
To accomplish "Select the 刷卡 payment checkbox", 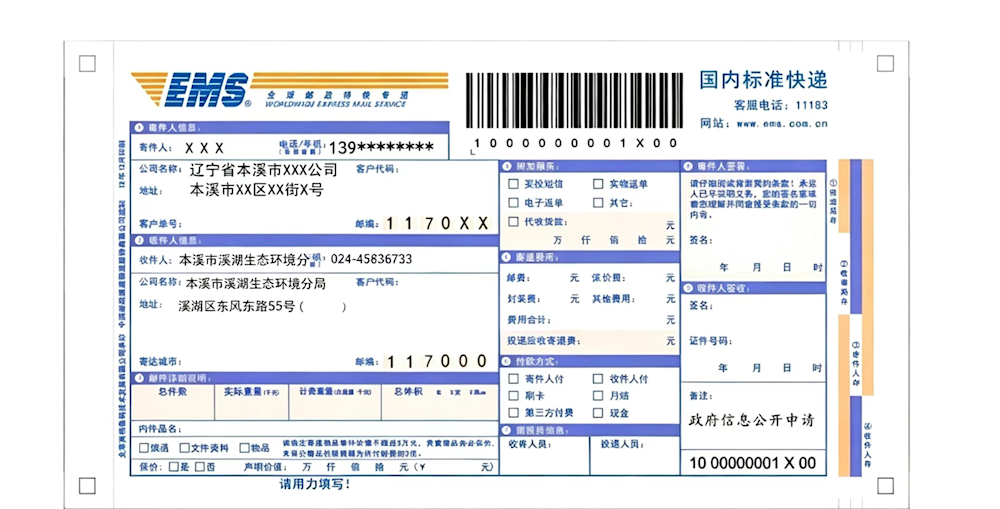I will click(x=513, y=395).
